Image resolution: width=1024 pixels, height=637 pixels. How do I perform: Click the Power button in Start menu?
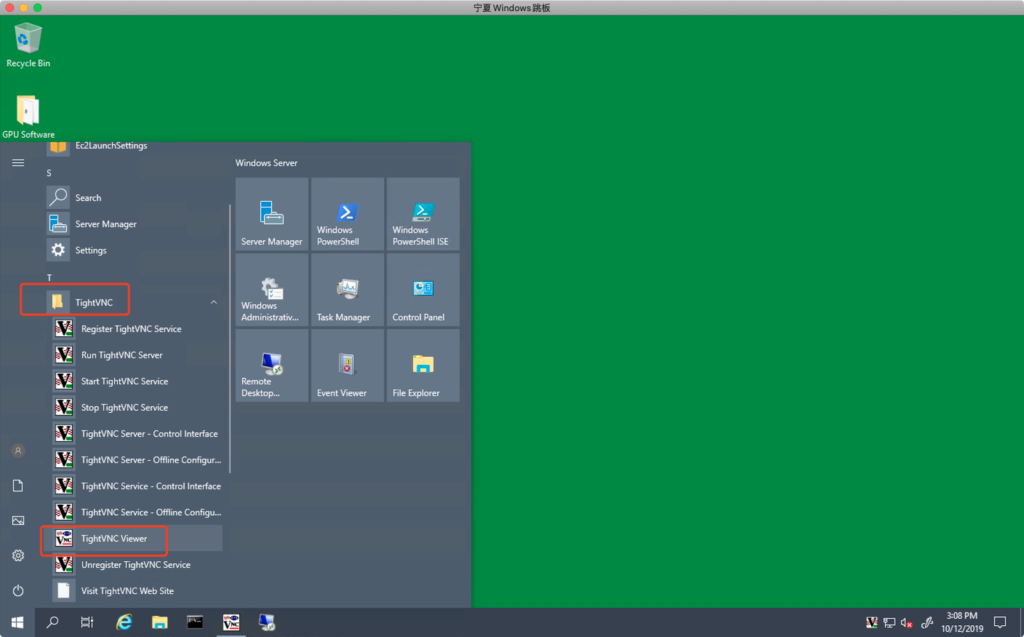click(18, 590)
